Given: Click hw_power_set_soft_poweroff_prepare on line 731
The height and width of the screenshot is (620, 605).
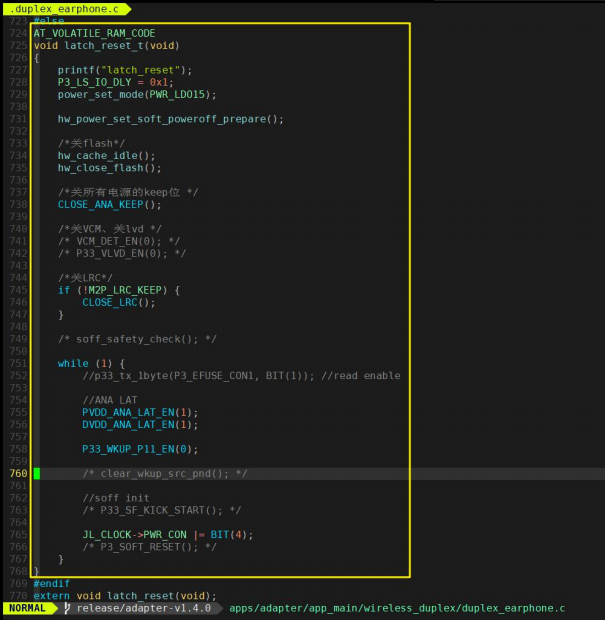Looking at the screenshot, I should [162, 119].
